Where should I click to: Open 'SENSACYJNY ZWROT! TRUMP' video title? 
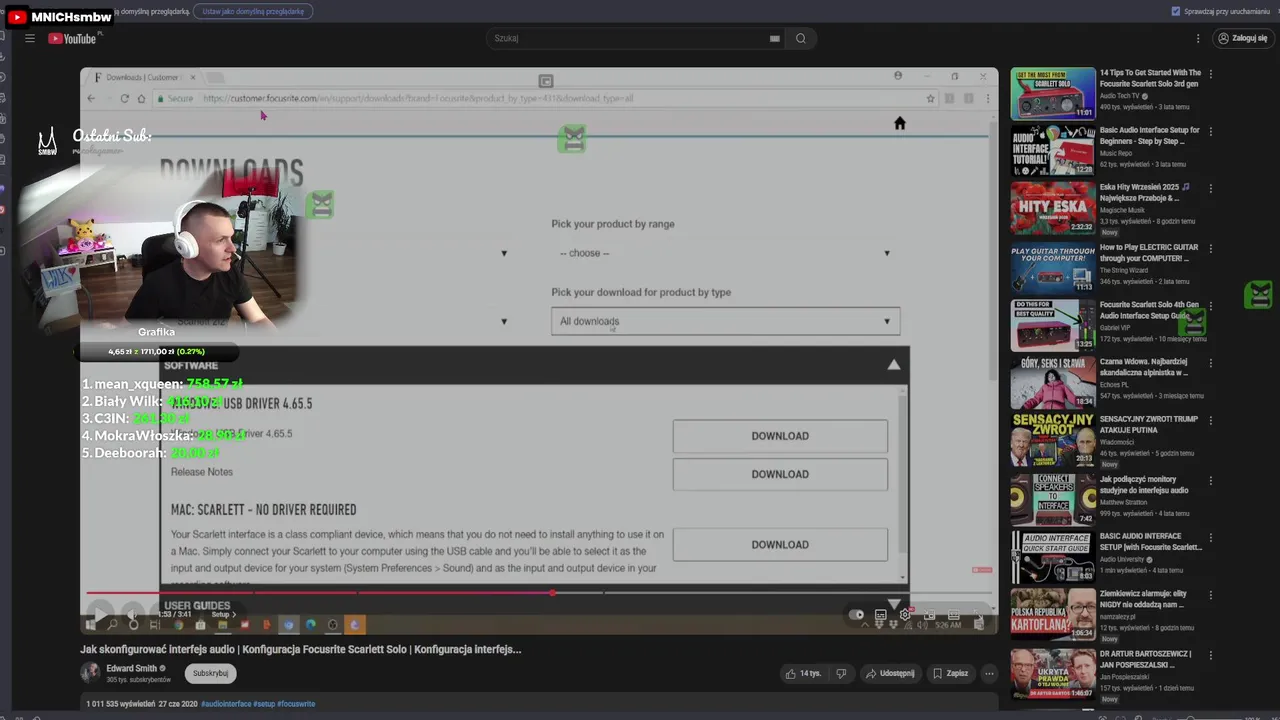(1149, 423)
